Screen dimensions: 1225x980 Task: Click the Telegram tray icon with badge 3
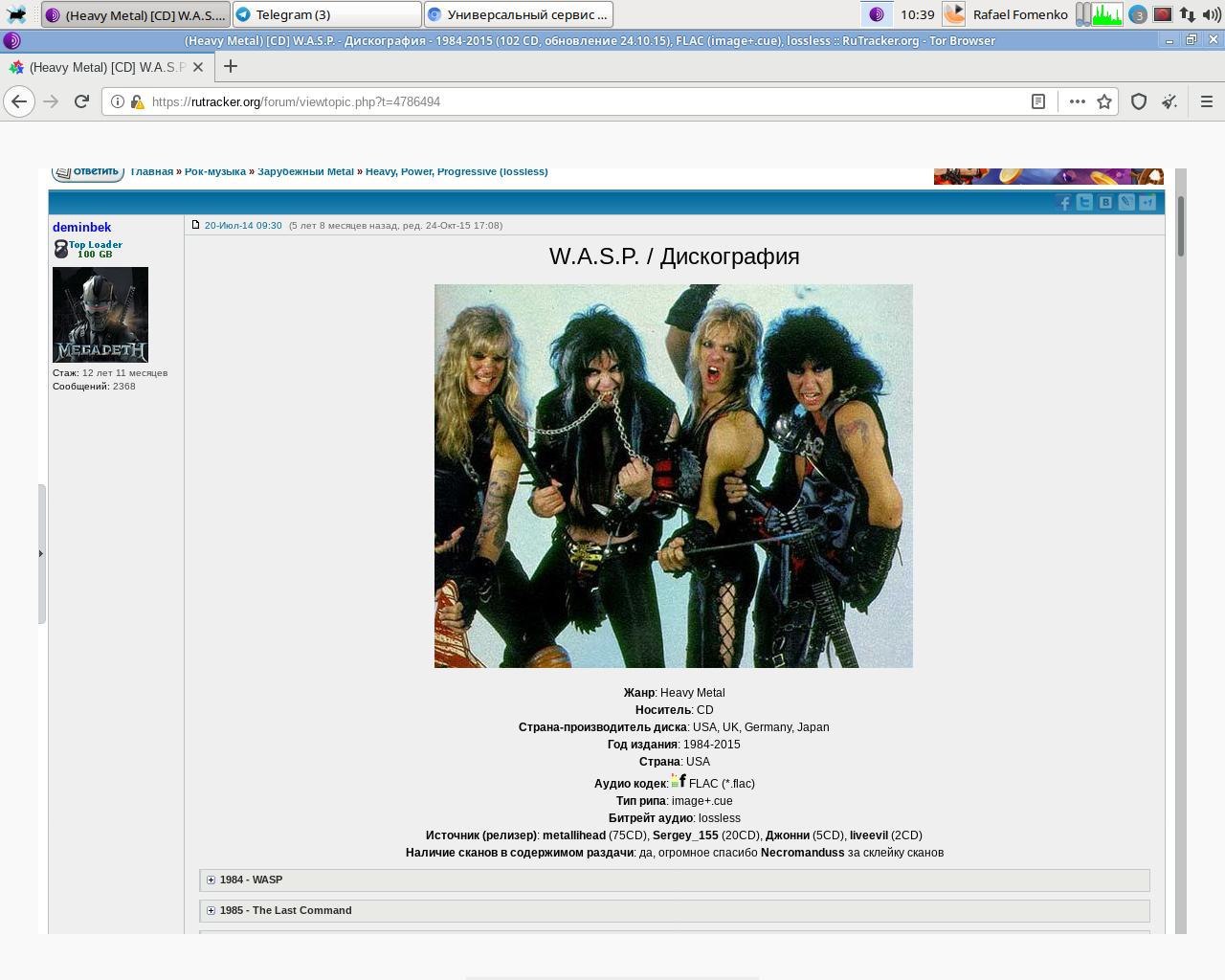pyautogui.click(x=1138, y=14)
